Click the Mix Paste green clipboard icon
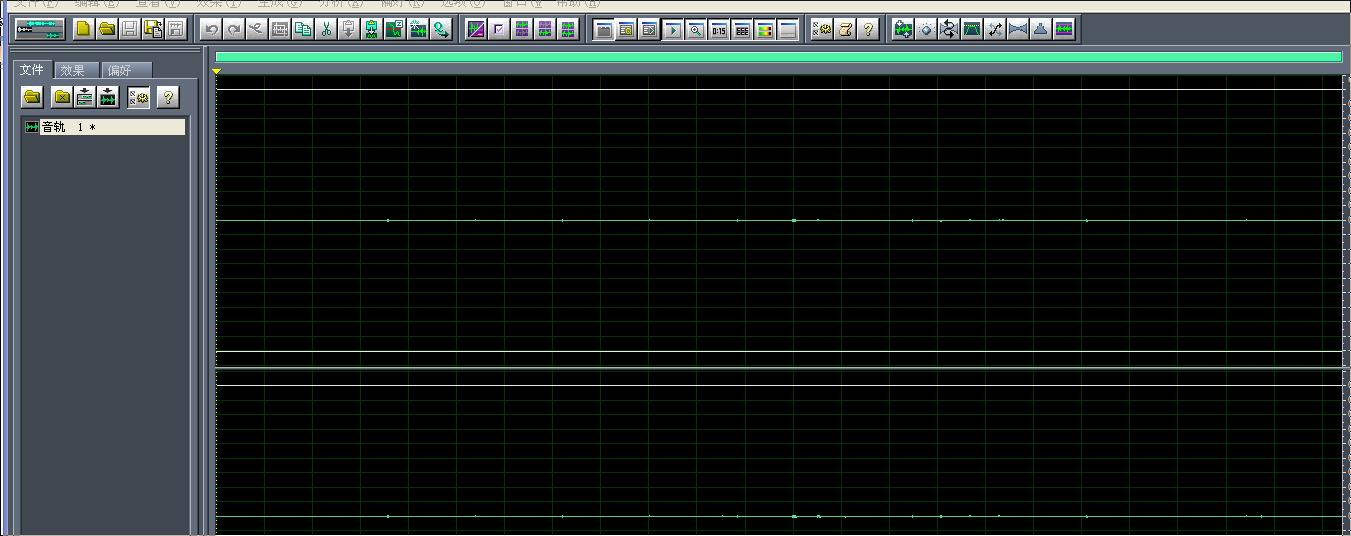This screenshot has width=1351, height=536. click(371, 29)
